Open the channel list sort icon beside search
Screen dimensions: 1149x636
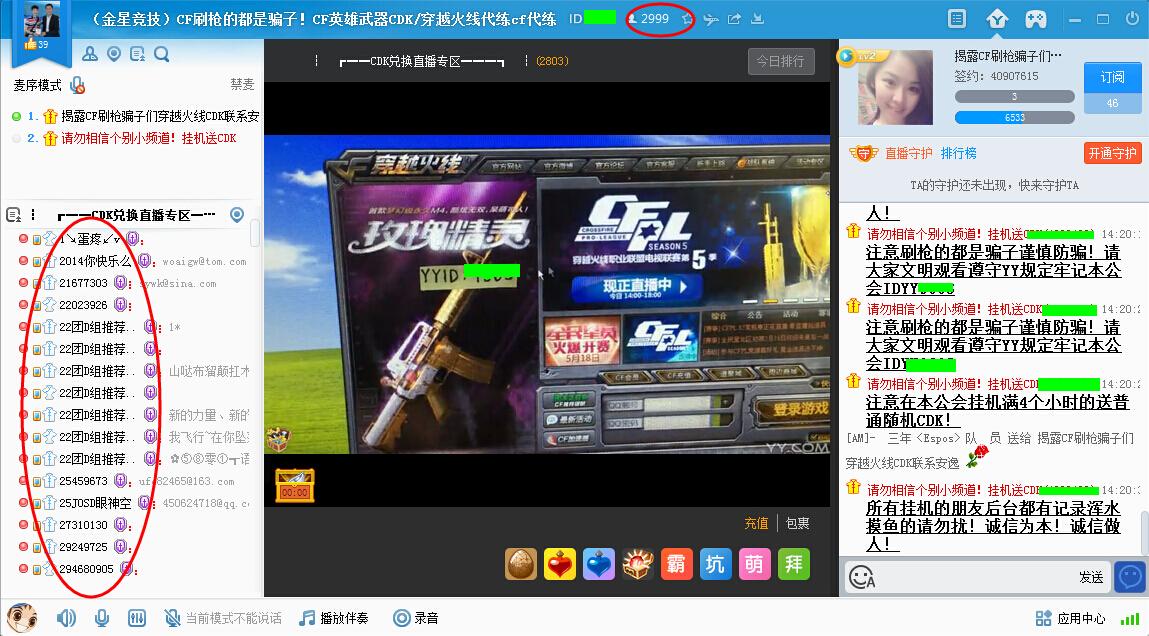137,53
